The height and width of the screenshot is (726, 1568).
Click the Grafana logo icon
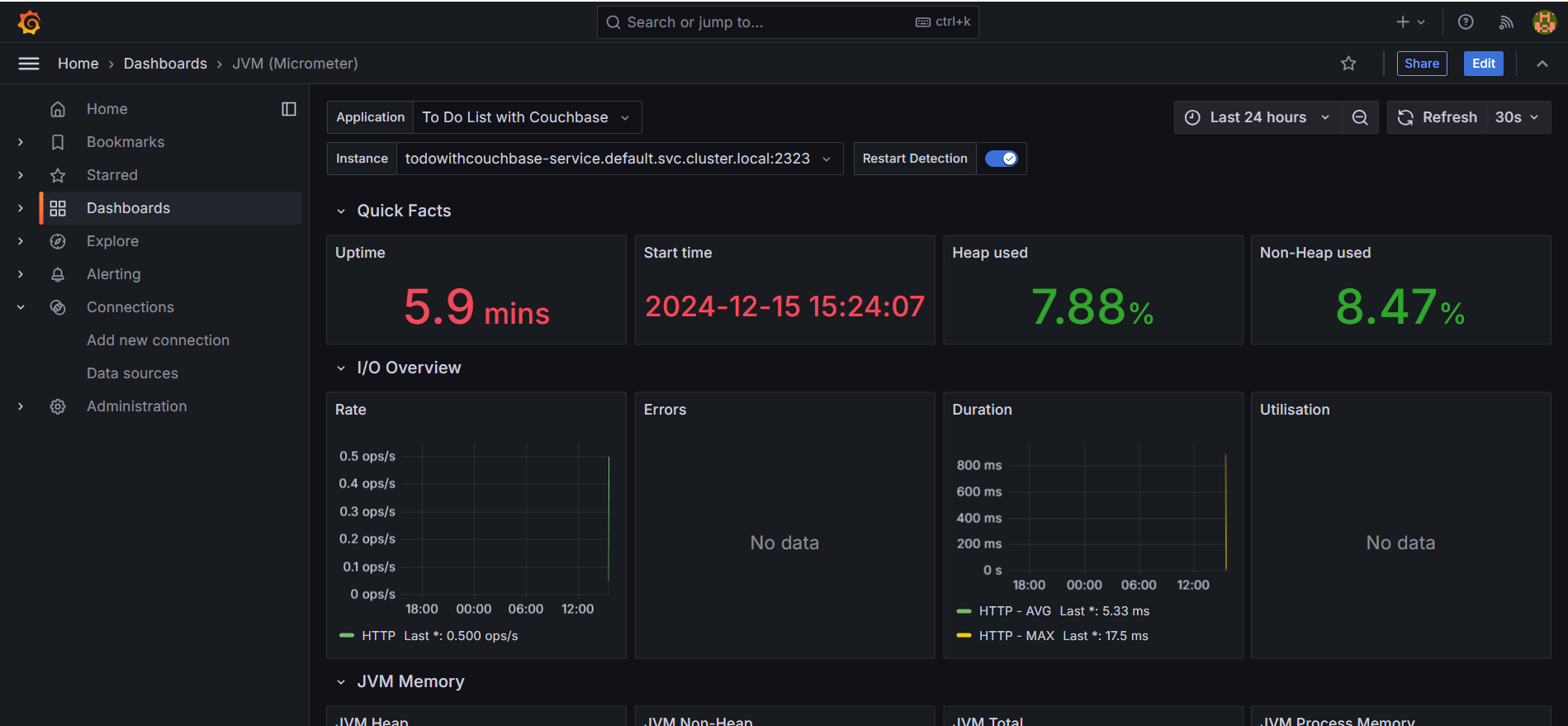tap(29, 22)
